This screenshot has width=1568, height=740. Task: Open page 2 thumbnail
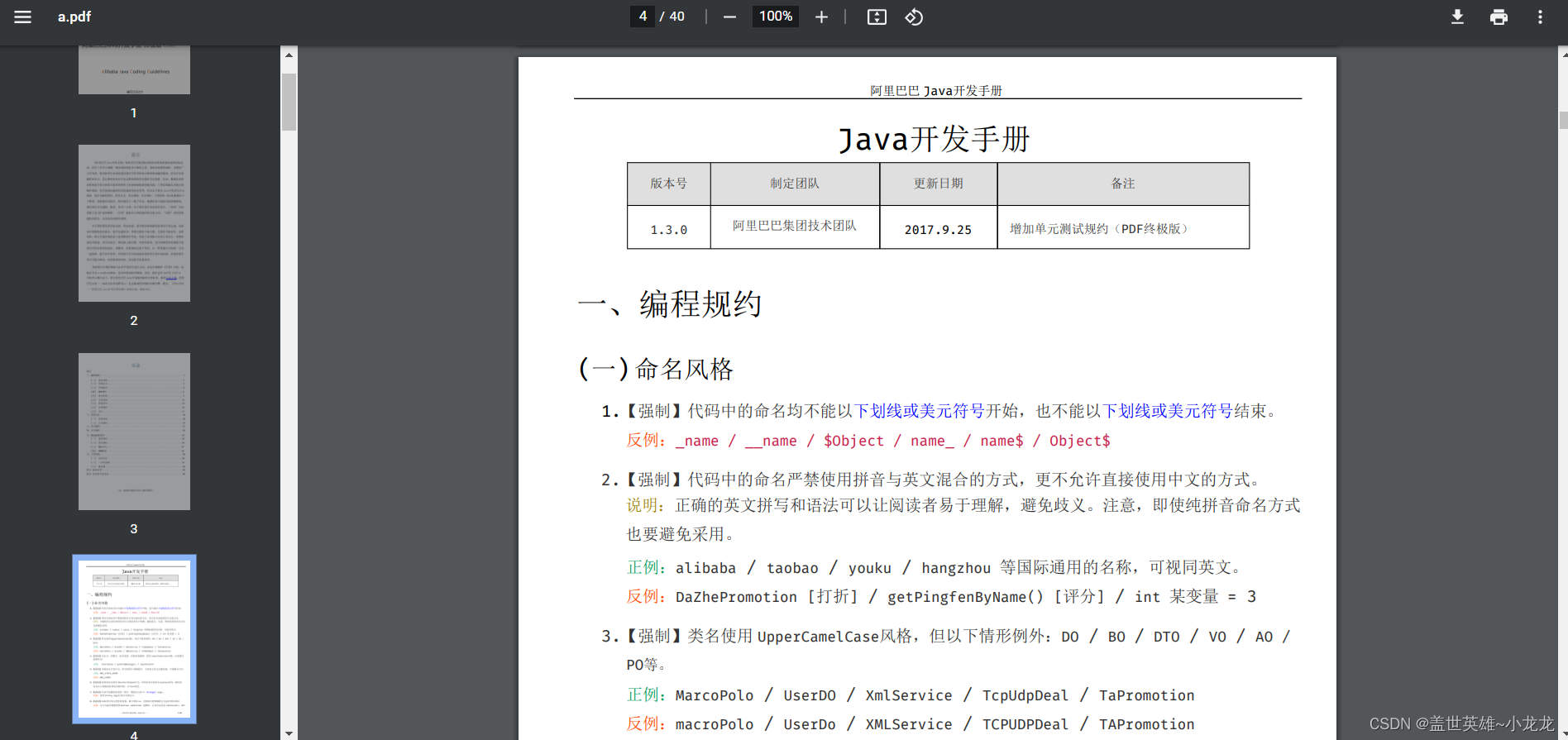click(134, 223)
